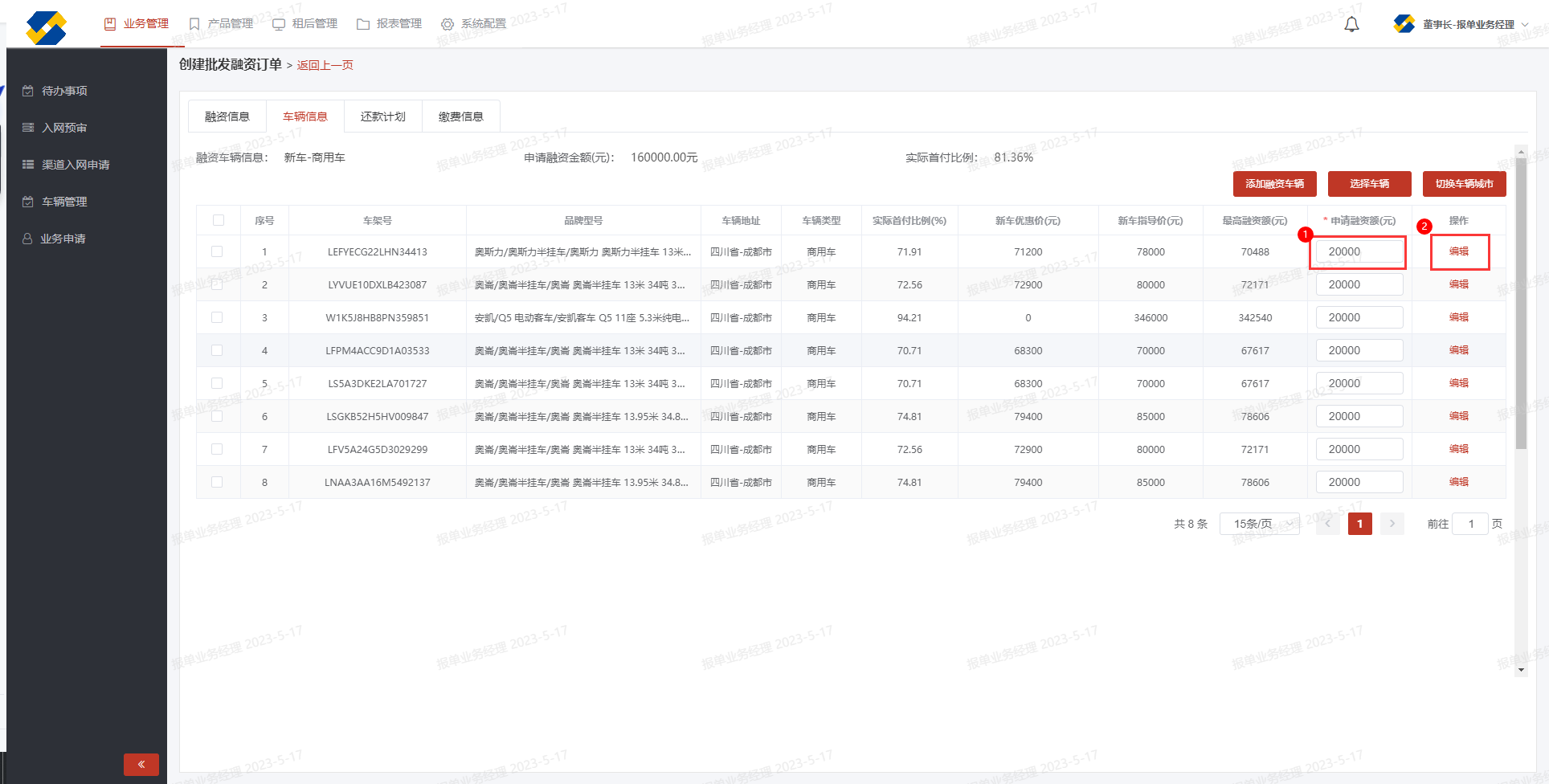Open 待办事项 from the sidebar
The image size is (1549, 784).
click(64, 91)
